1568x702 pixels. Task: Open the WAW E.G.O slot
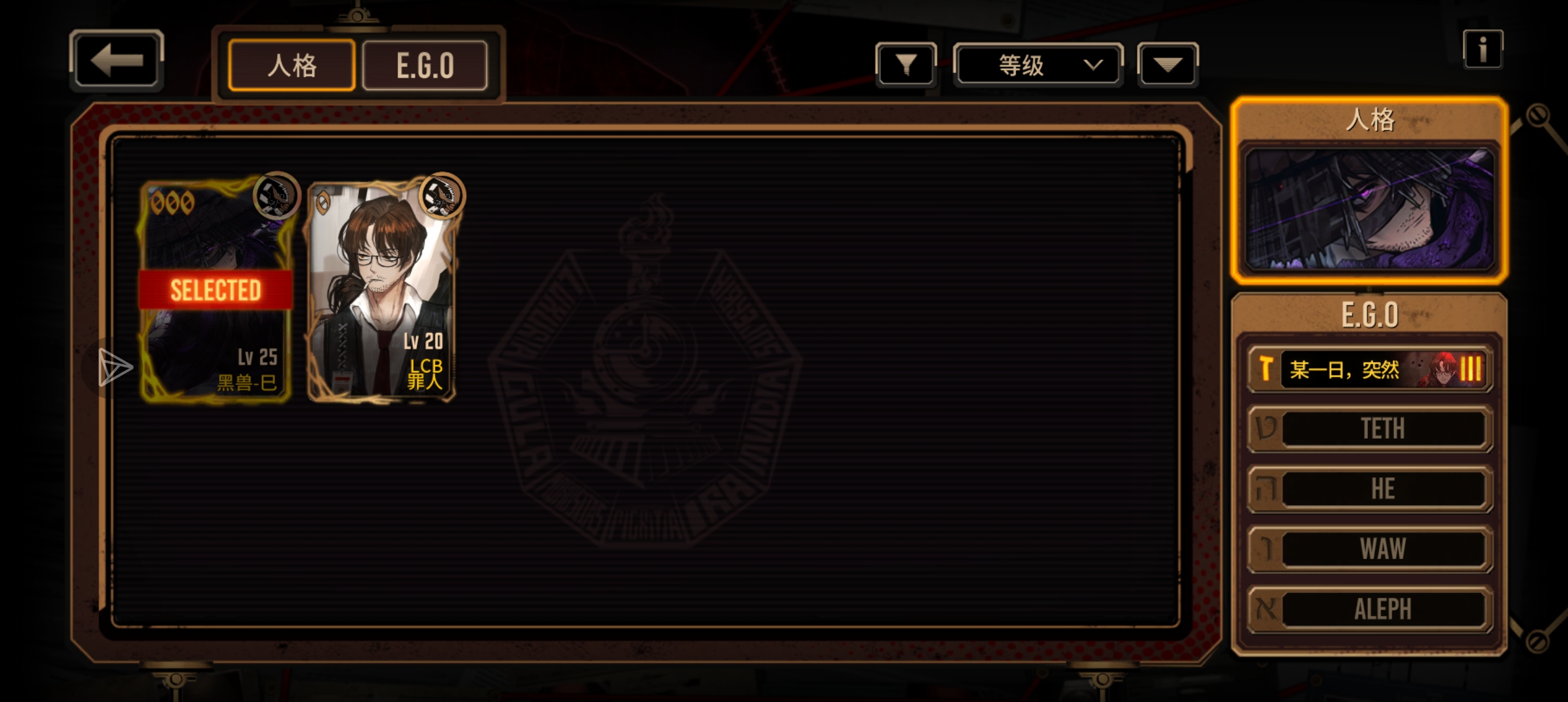coord(1370,549)
